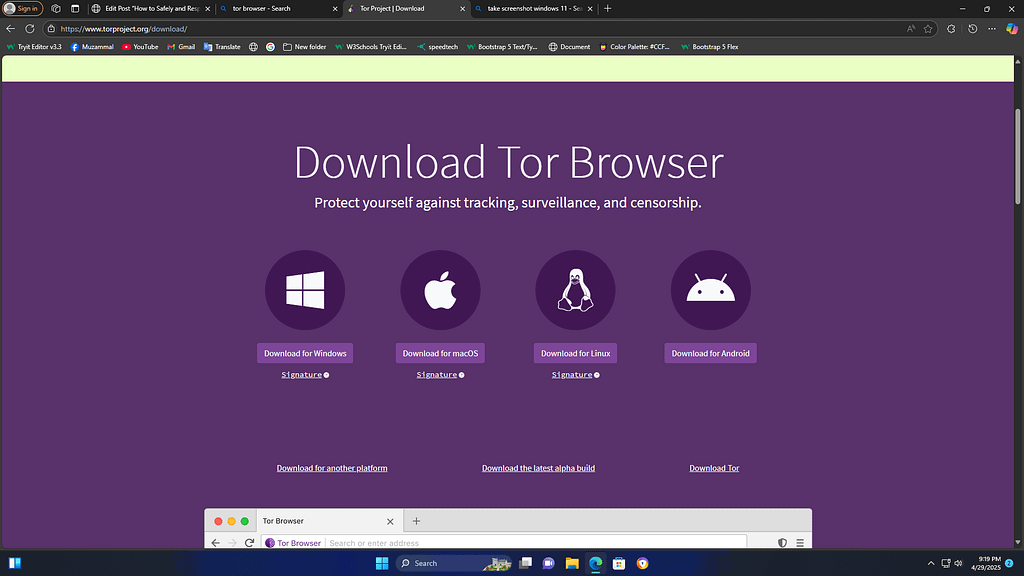This screenshot has width=1024, height=576.
Task: Open a new browser tab
Action: [x=608, y=8]
